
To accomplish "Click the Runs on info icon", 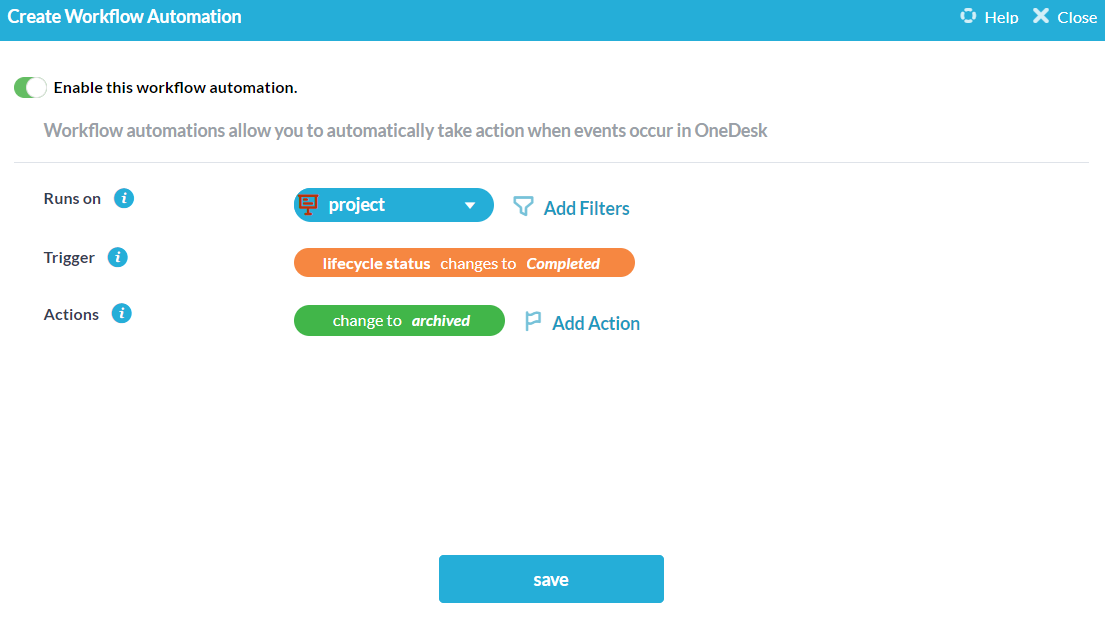I will (124, 198).
